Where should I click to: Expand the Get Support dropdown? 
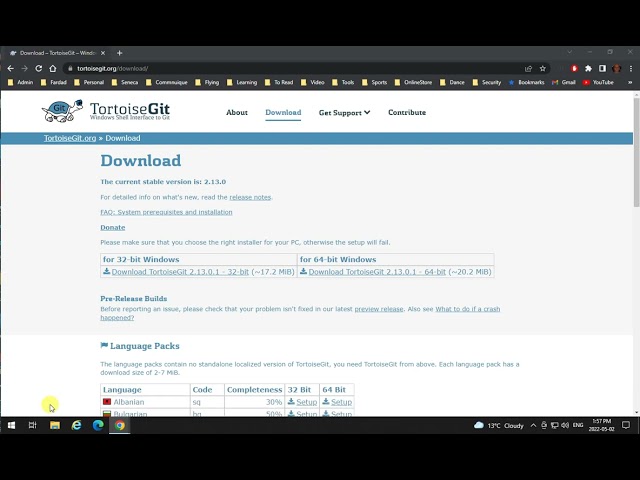(344, 113)
